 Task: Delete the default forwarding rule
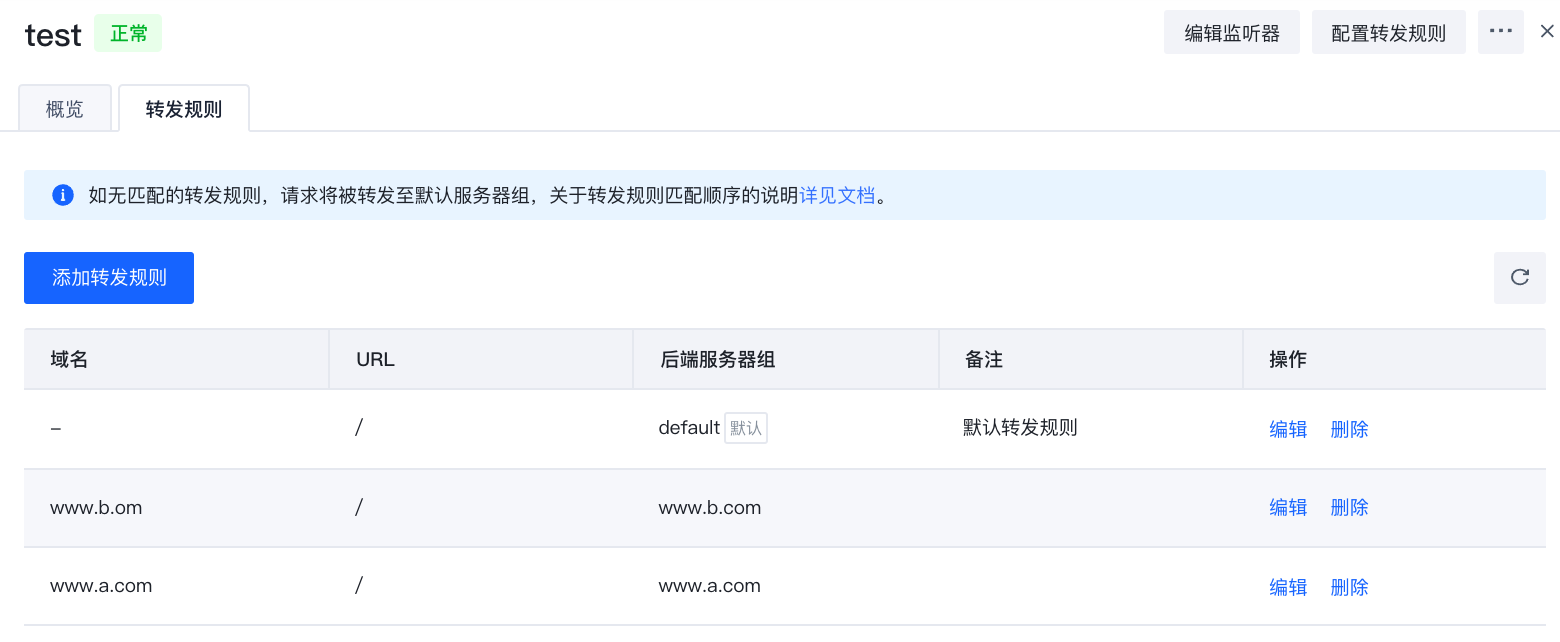[1349, 429]
